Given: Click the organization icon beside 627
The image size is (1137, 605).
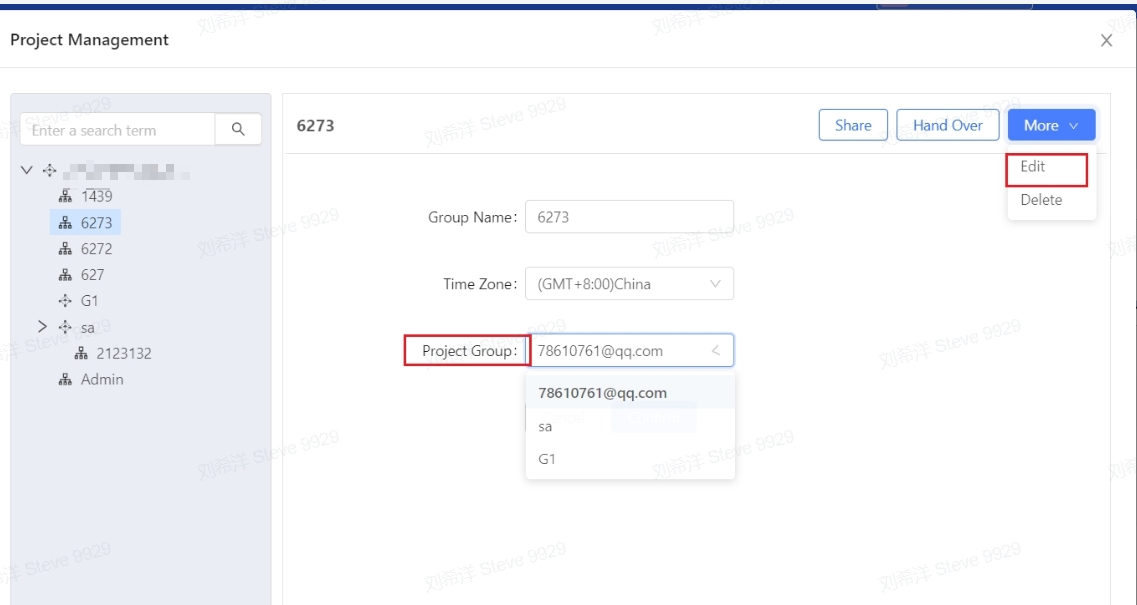Looking at the screenshot, I should pos(66,275).
